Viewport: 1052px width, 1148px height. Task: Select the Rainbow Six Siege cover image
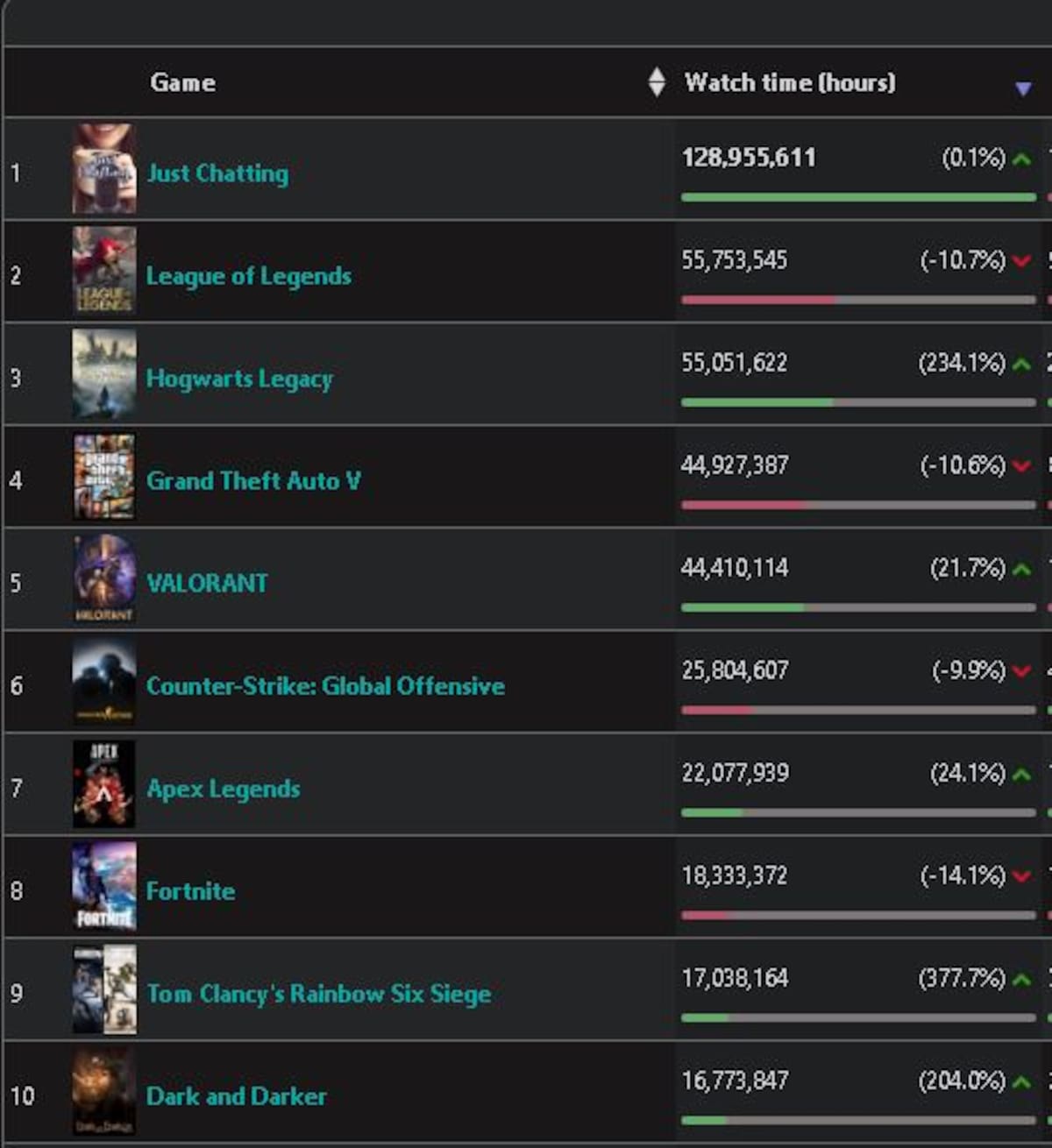click(104, 989)
